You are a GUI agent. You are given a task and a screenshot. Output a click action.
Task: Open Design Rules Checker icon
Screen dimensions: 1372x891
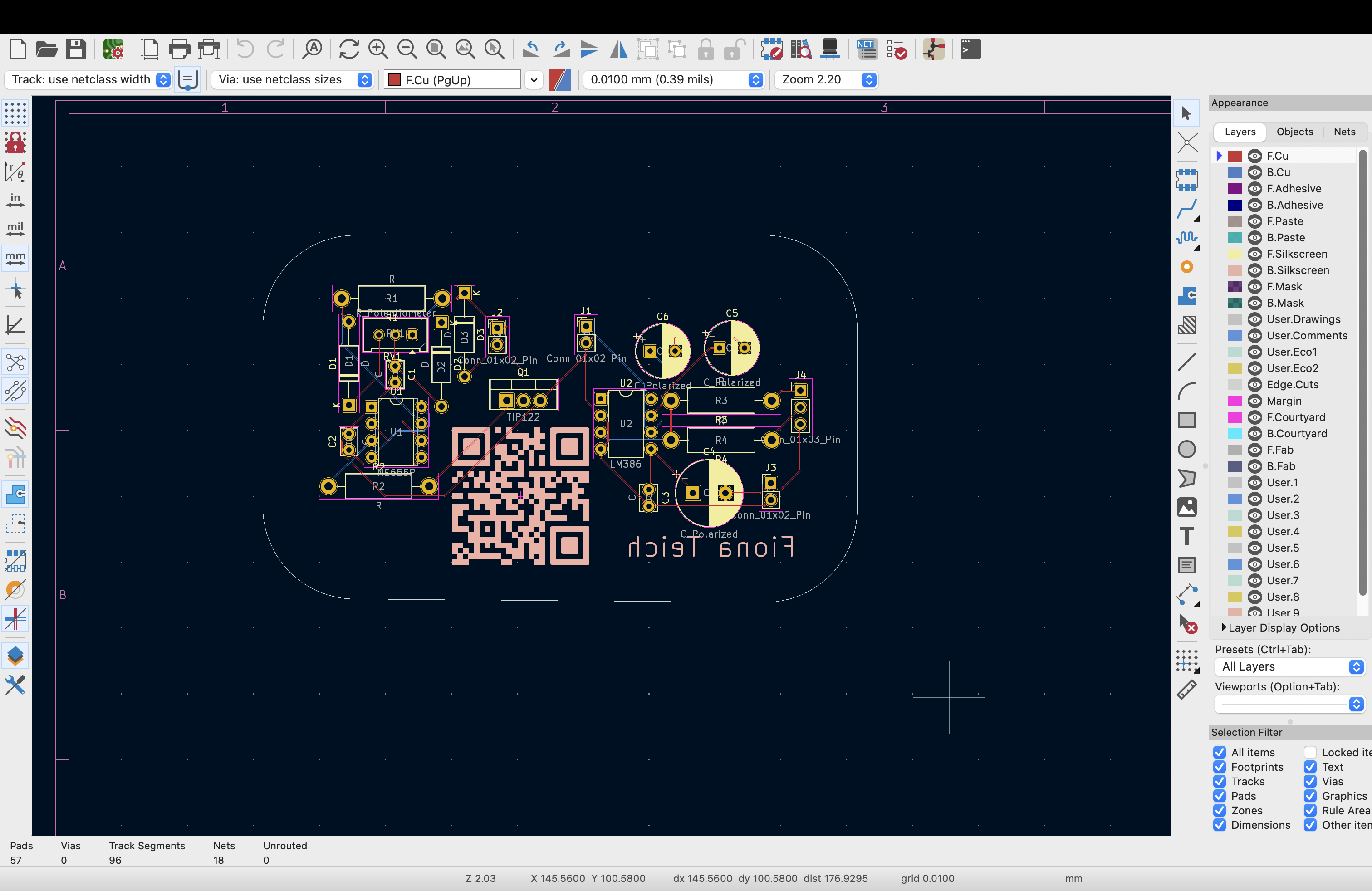click(x=897, y=49)
